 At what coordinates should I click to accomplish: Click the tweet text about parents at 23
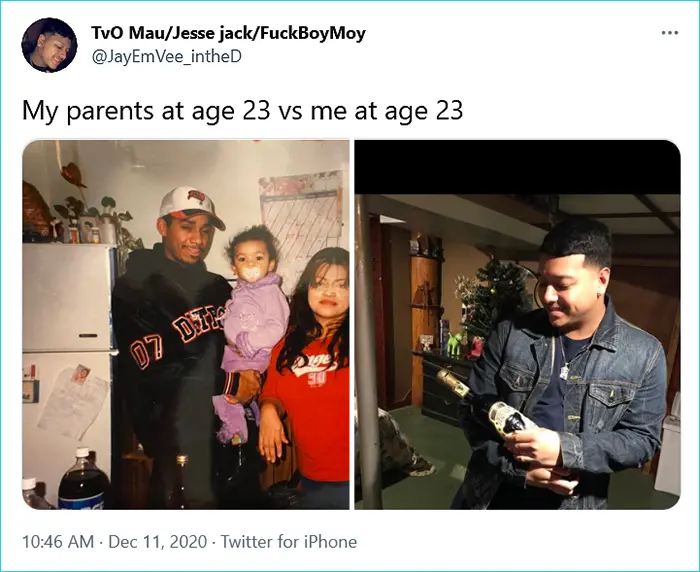coord(242,110)
